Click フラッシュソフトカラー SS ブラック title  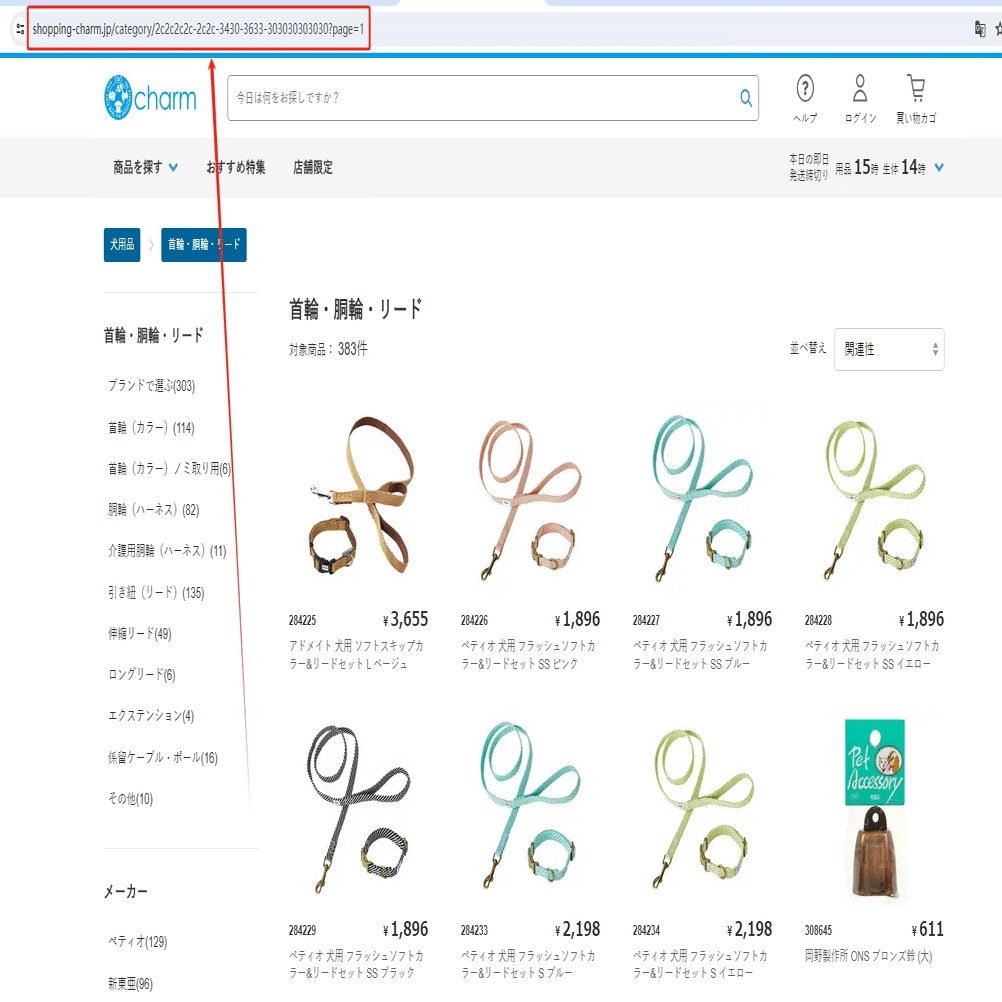(x=356, y=964)
